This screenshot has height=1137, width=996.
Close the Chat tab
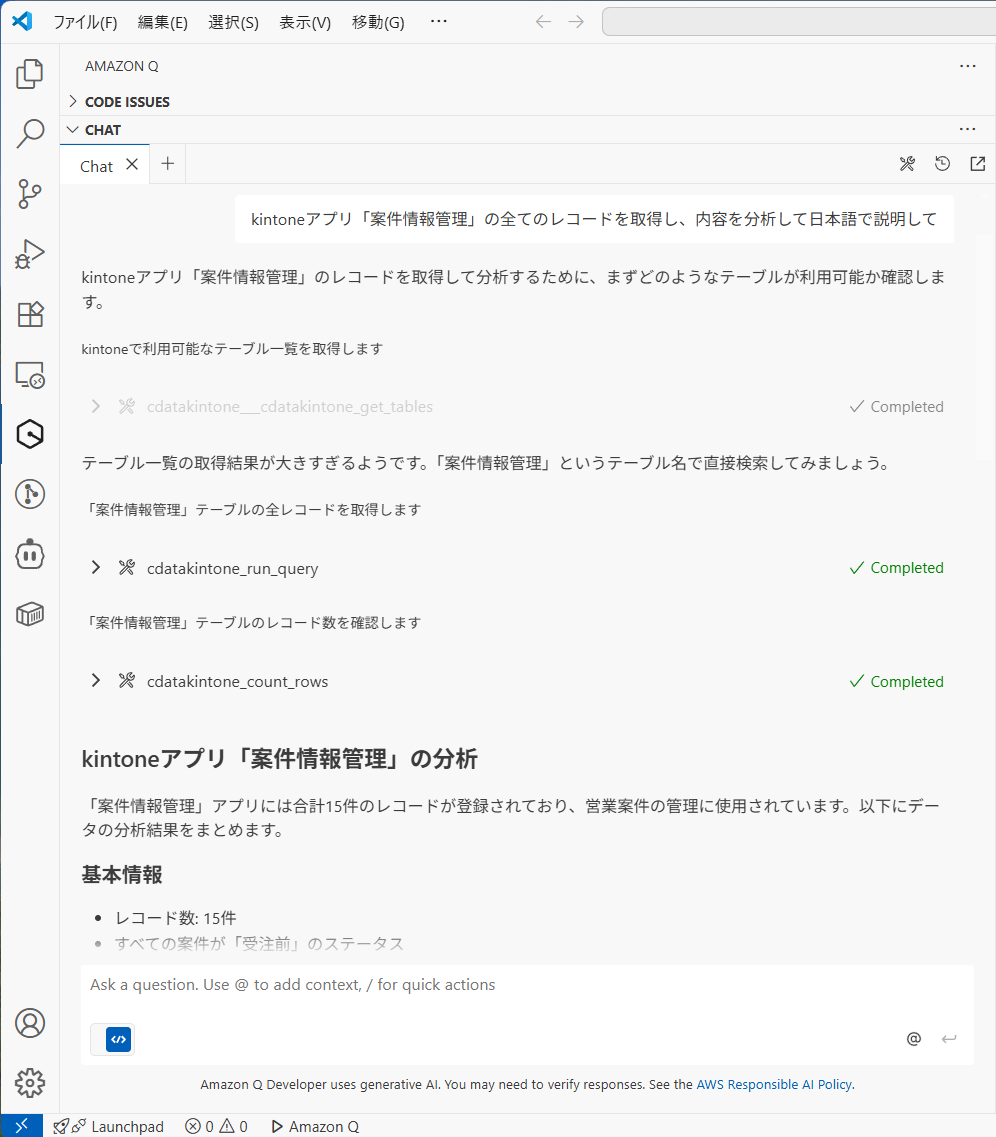tap(132, 165)
